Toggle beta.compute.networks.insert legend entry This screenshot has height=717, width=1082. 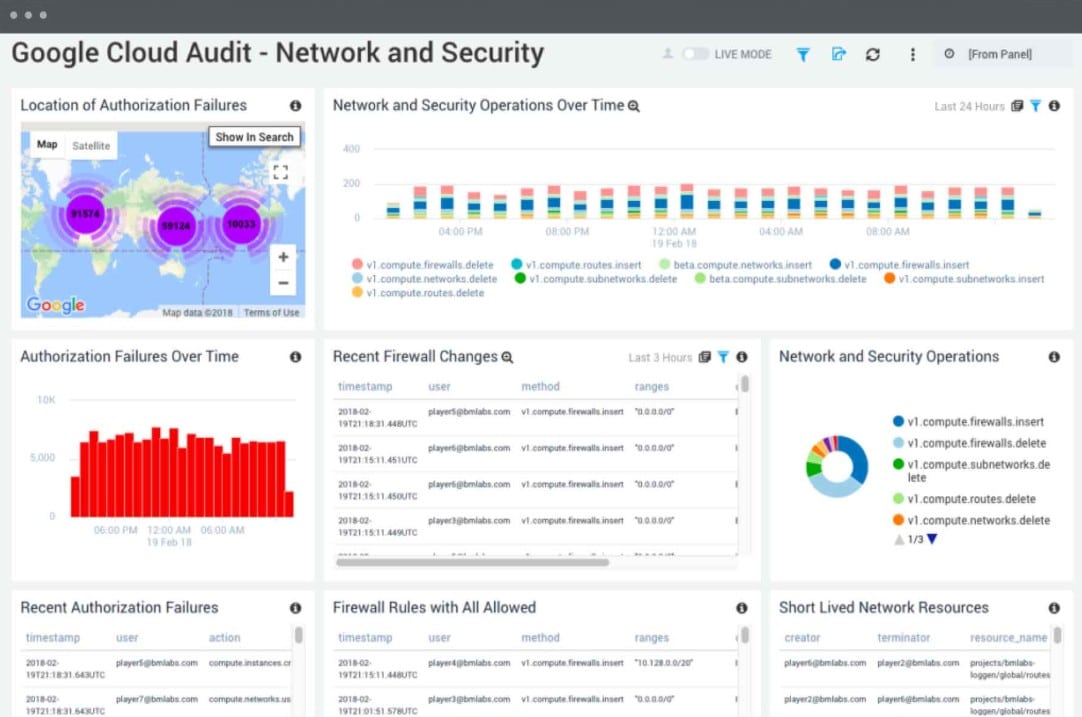[736, 265]
